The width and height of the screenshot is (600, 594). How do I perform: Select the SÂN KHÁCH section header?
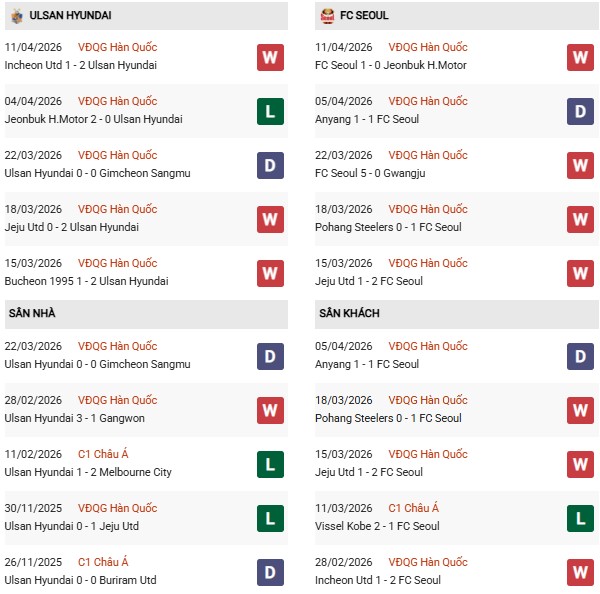pyautogui.click(x=348, y=314)
